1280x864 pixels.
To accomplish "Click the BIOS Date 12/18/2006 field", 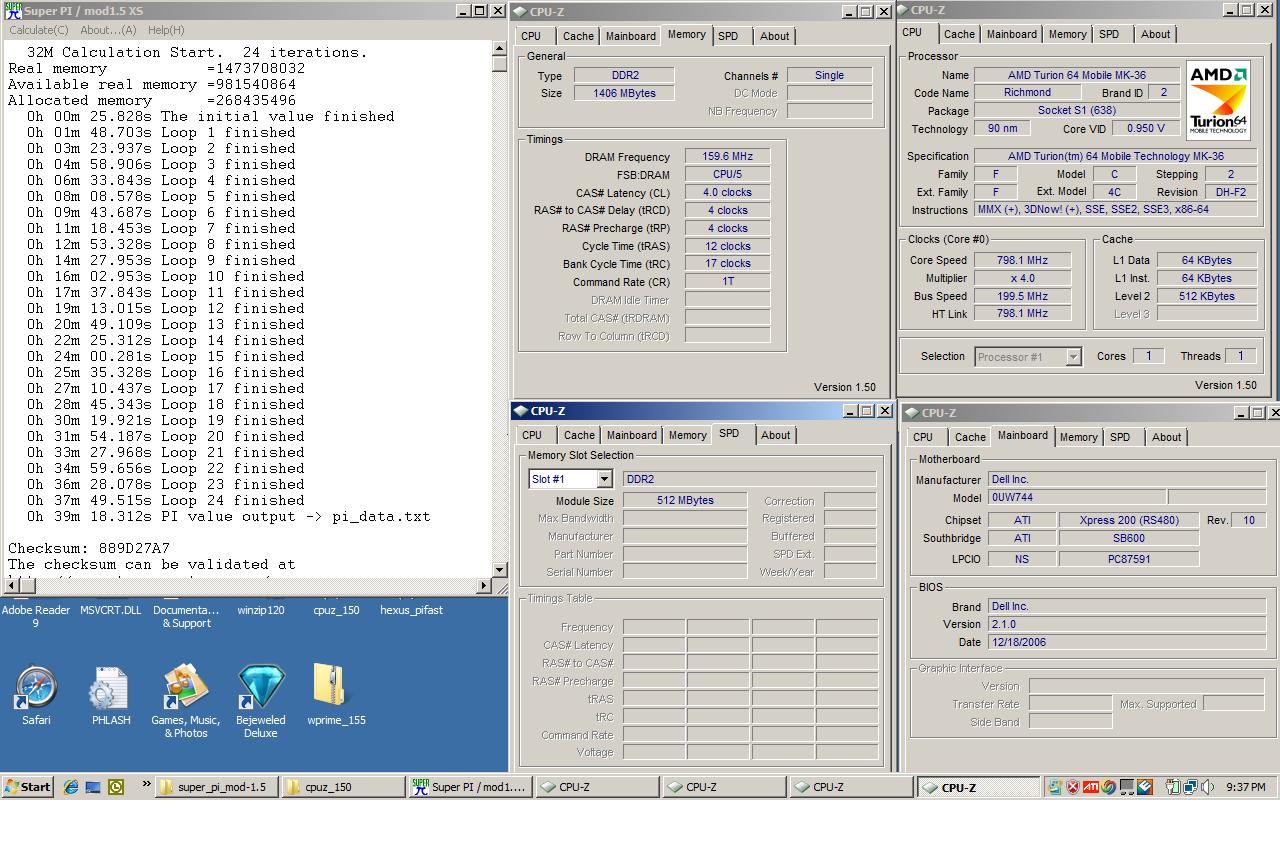I will (1127, 642).
